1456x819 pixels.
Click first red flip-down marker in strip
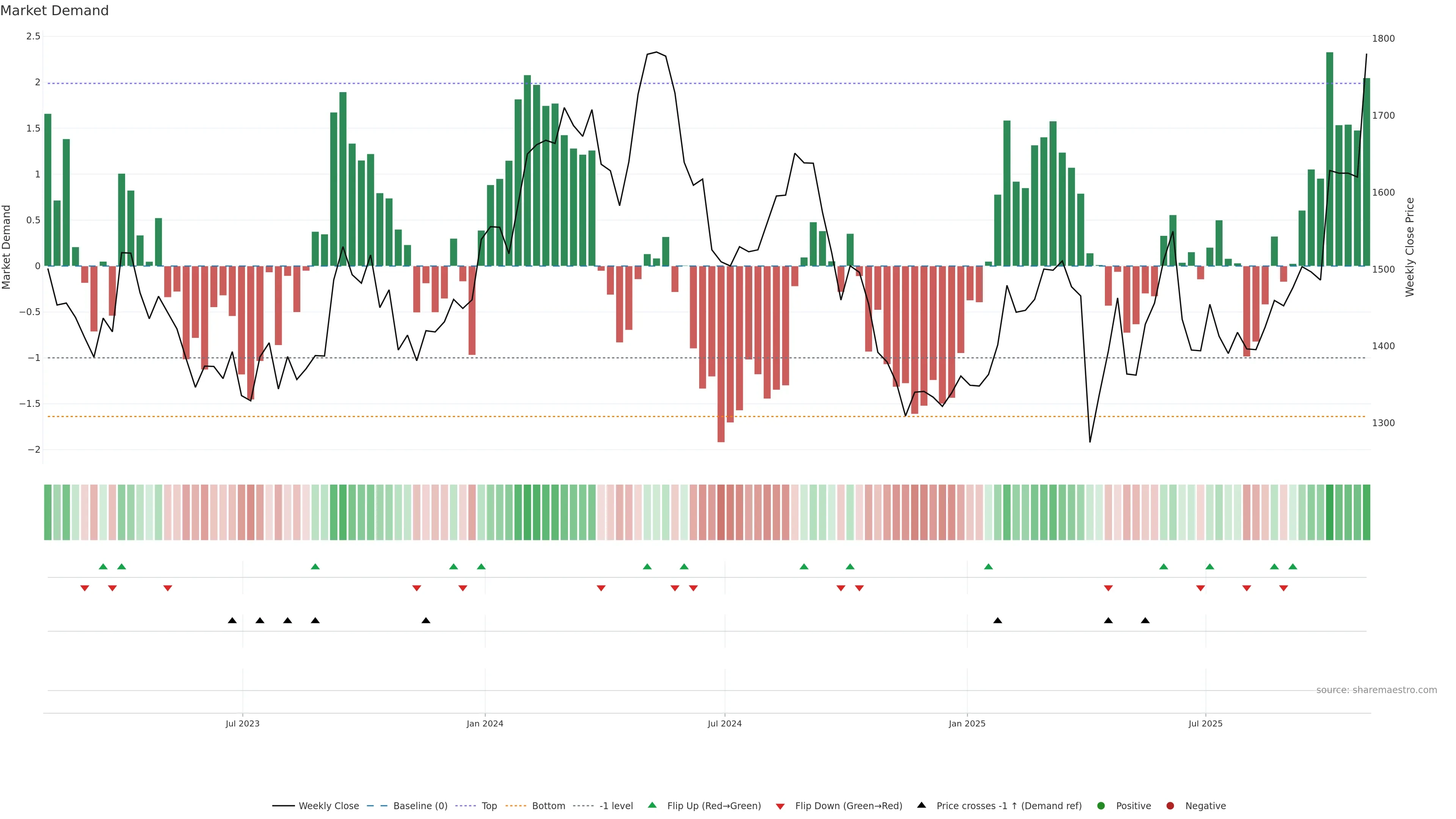point(85,588)
